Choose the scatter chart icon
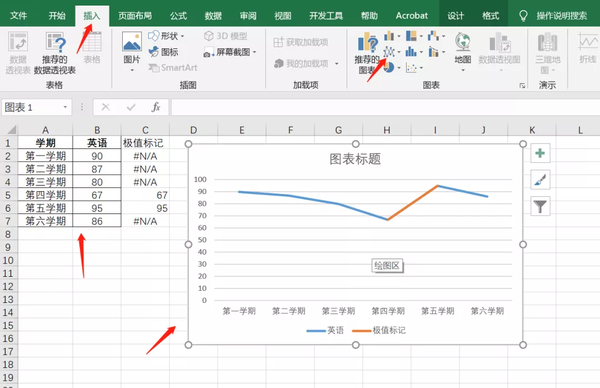Viewport: 600px width, 388px height. (x=411, y=68)
